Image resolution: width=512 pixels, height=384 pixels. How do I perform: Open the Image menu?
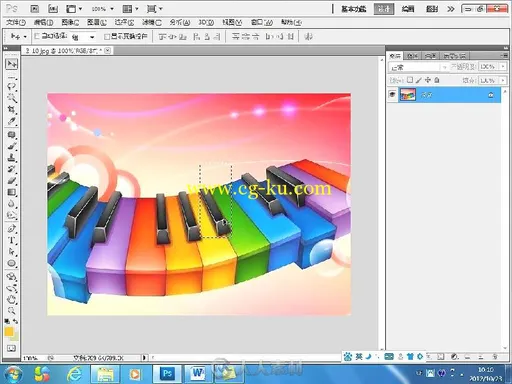(70, 22)
